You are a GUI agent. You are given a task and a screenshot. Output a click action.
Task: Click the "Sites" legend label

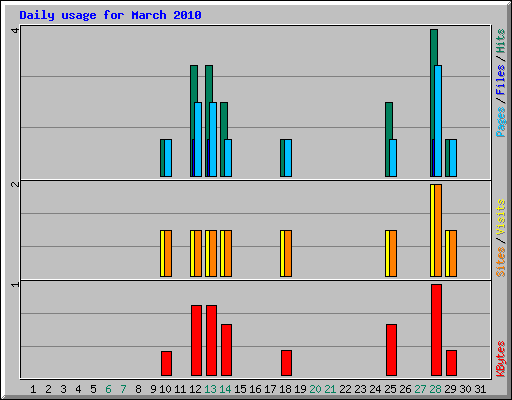click(x=501, y=262)
